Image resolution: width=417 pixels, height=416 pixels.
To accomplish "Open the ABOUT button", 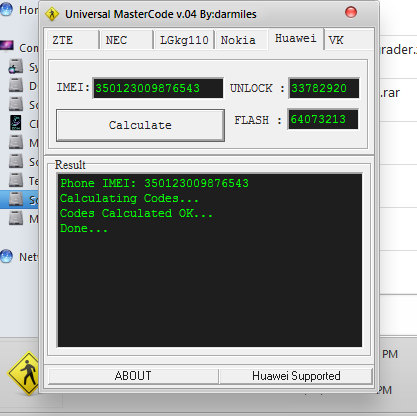I will point(133,376).
